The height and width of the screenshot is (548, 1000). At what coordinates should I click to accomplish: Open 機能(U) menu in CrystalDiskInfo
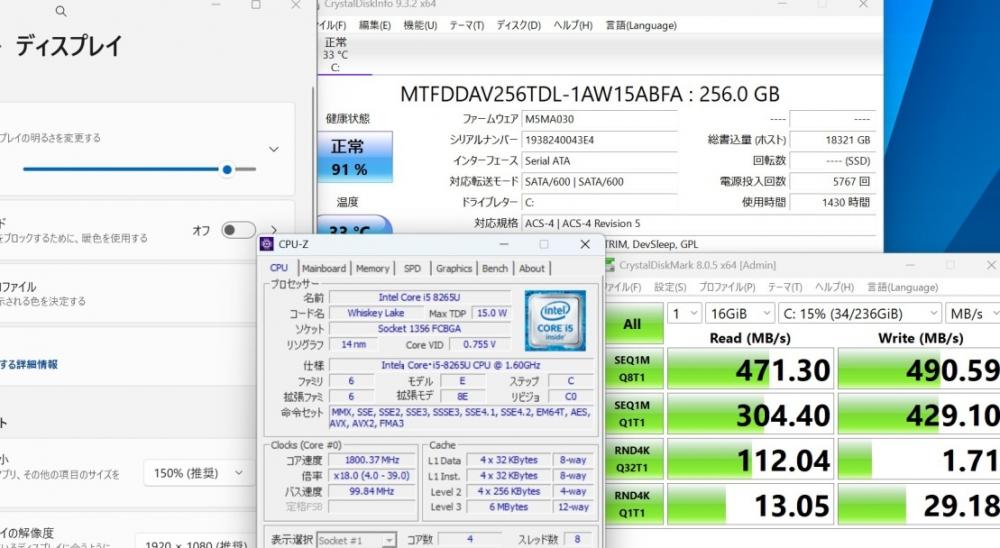(420, 26)
